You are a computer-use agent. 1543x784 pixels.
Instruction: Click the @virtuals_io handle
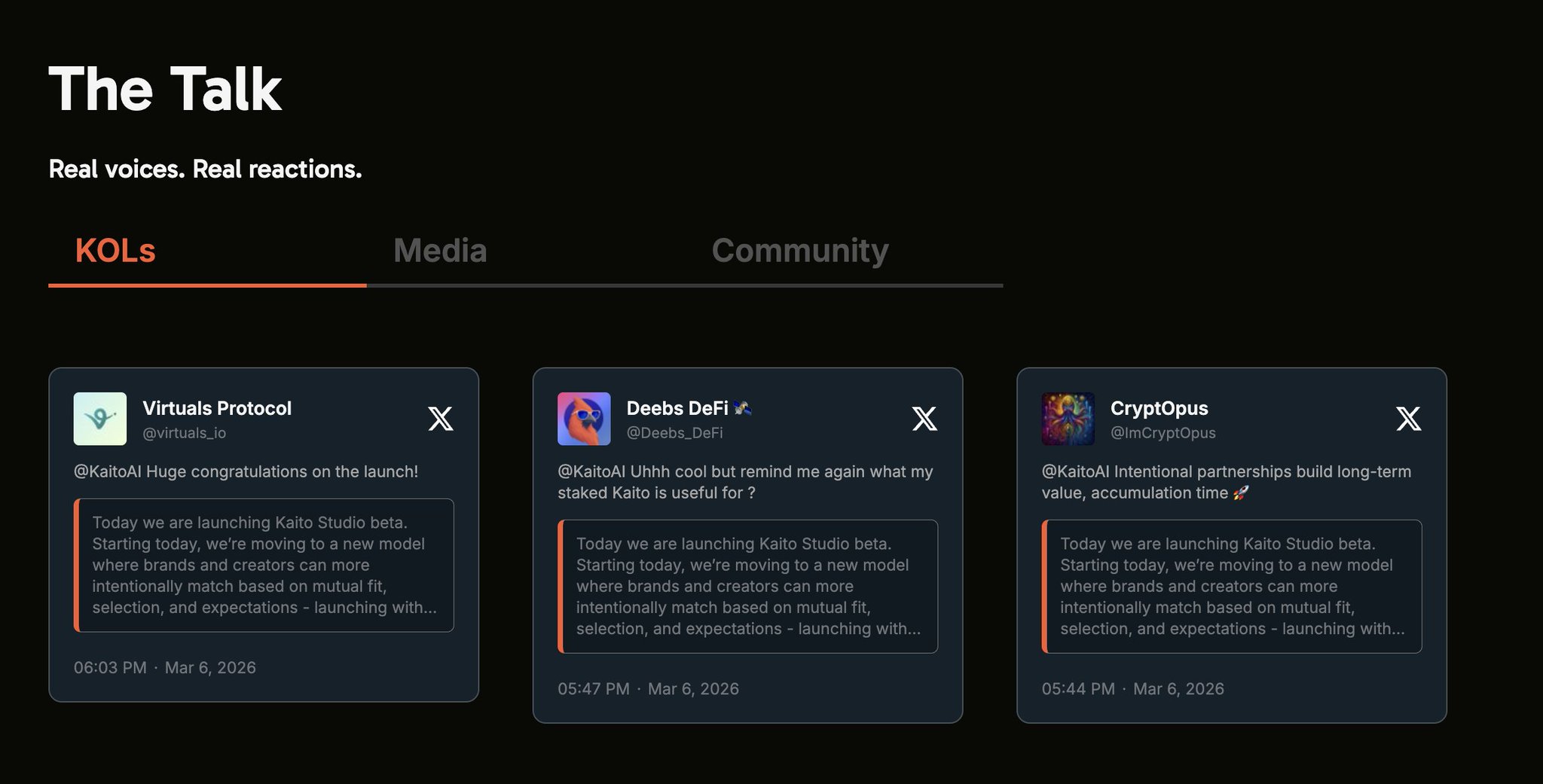185,433
